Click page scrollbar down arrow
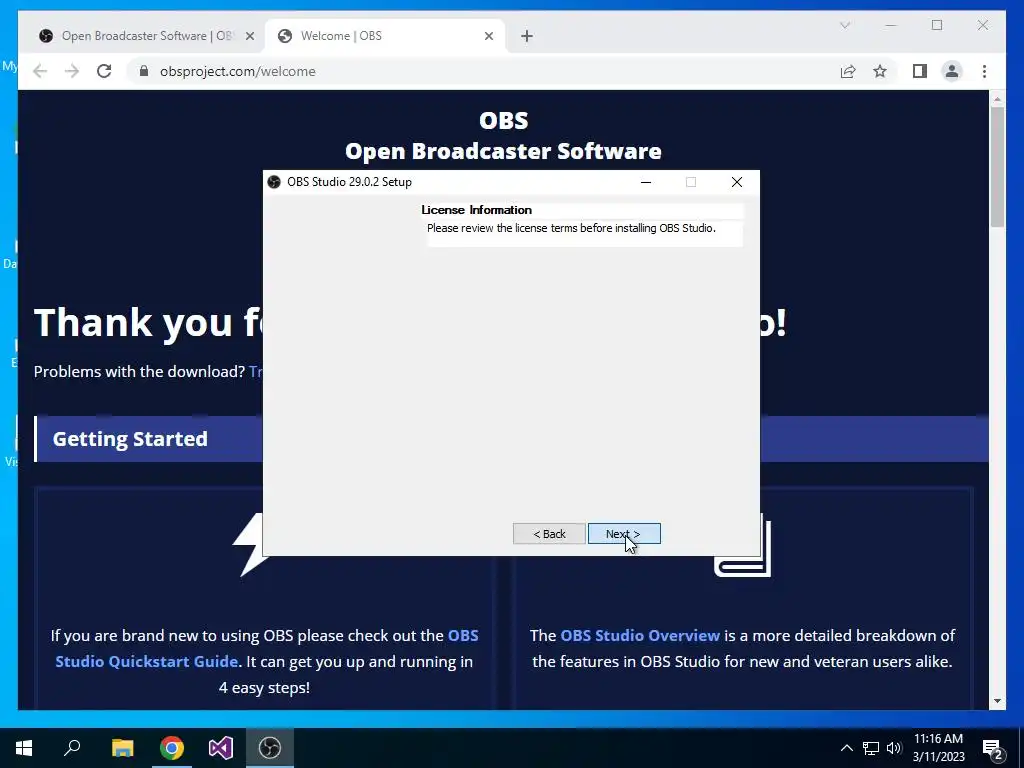 click(x=997, y=701)
